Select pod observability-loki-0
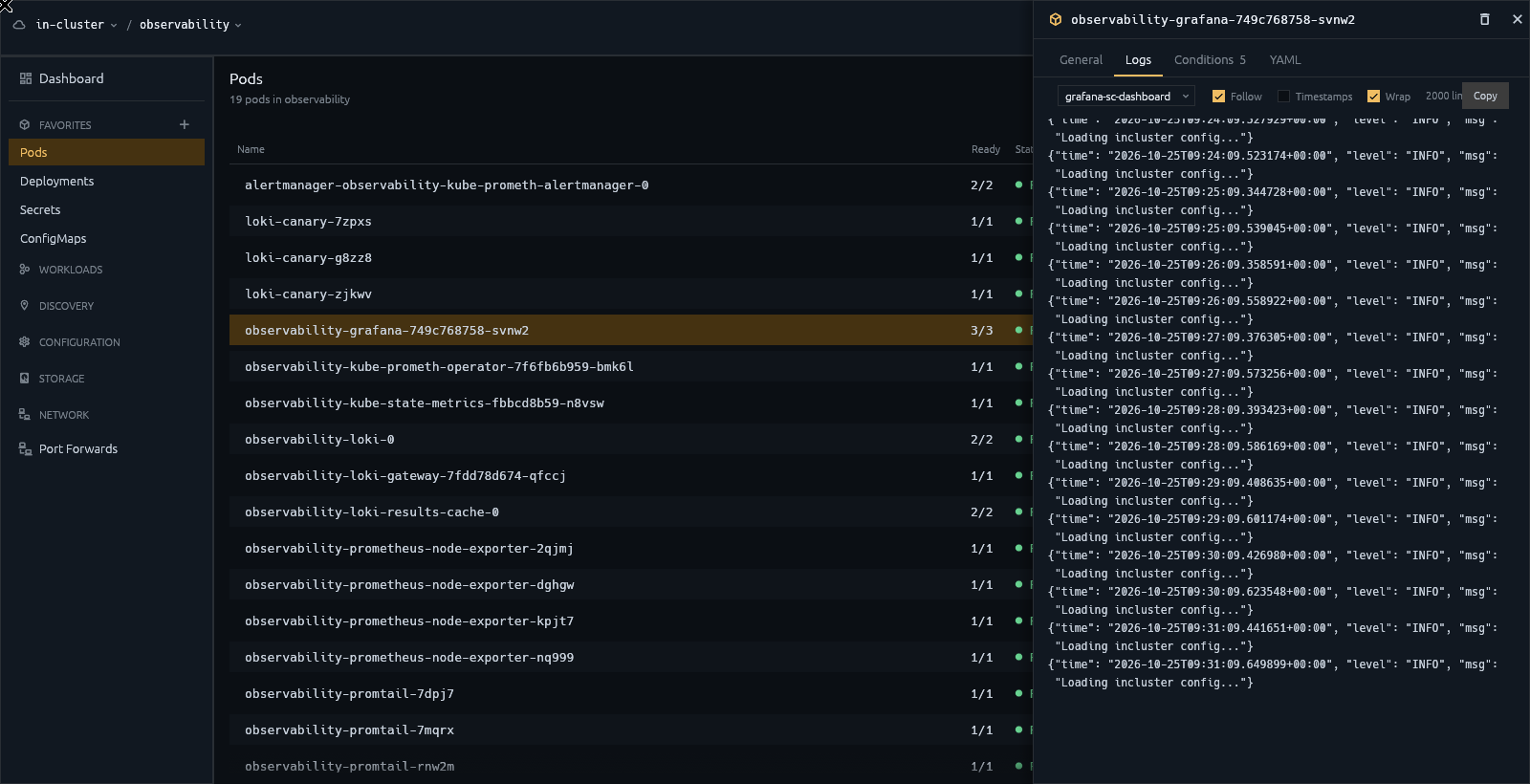Screen dimensions: 1530x784 (631, 439)
